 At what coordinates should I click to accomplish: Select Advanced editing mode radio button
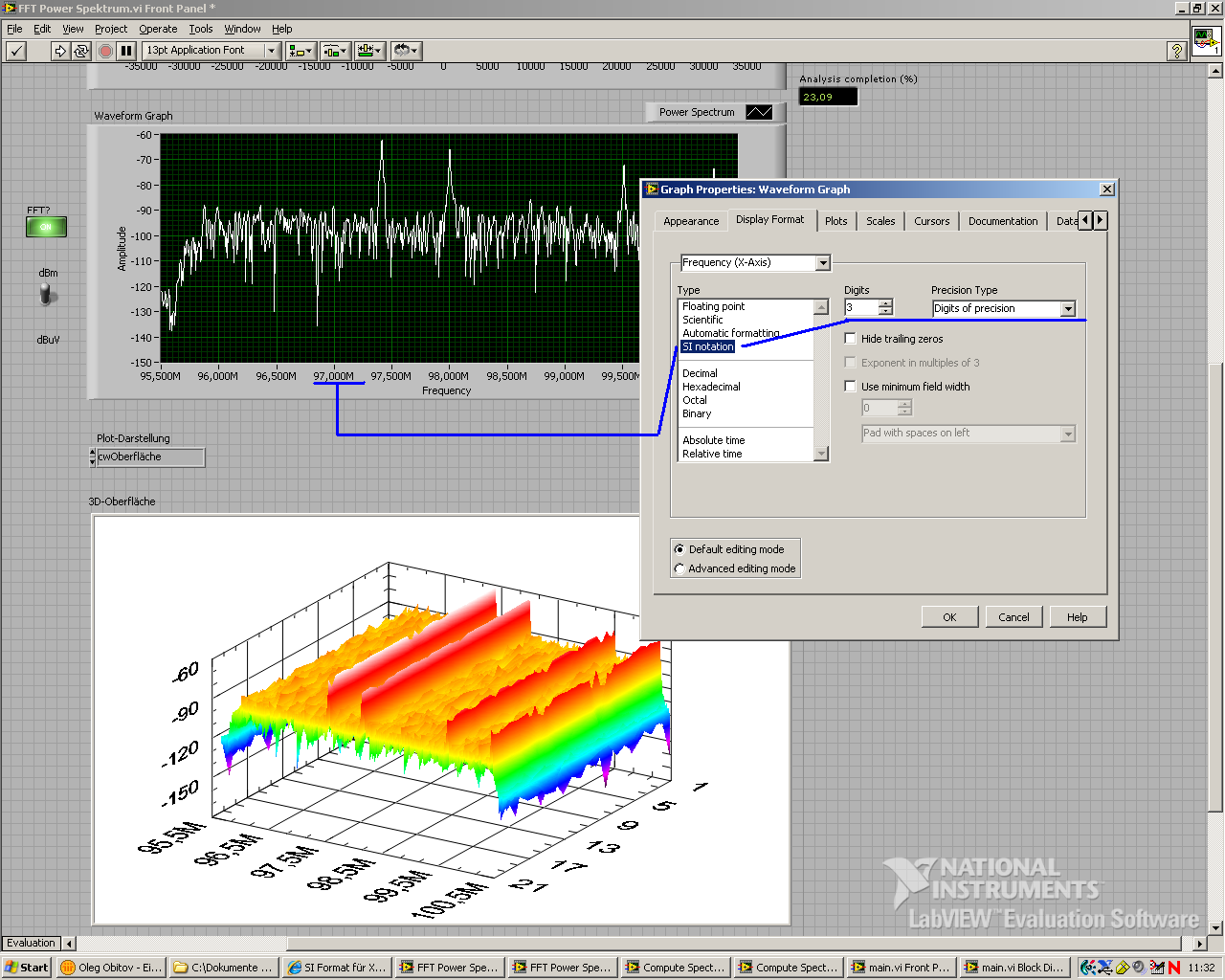coord(679,568)
